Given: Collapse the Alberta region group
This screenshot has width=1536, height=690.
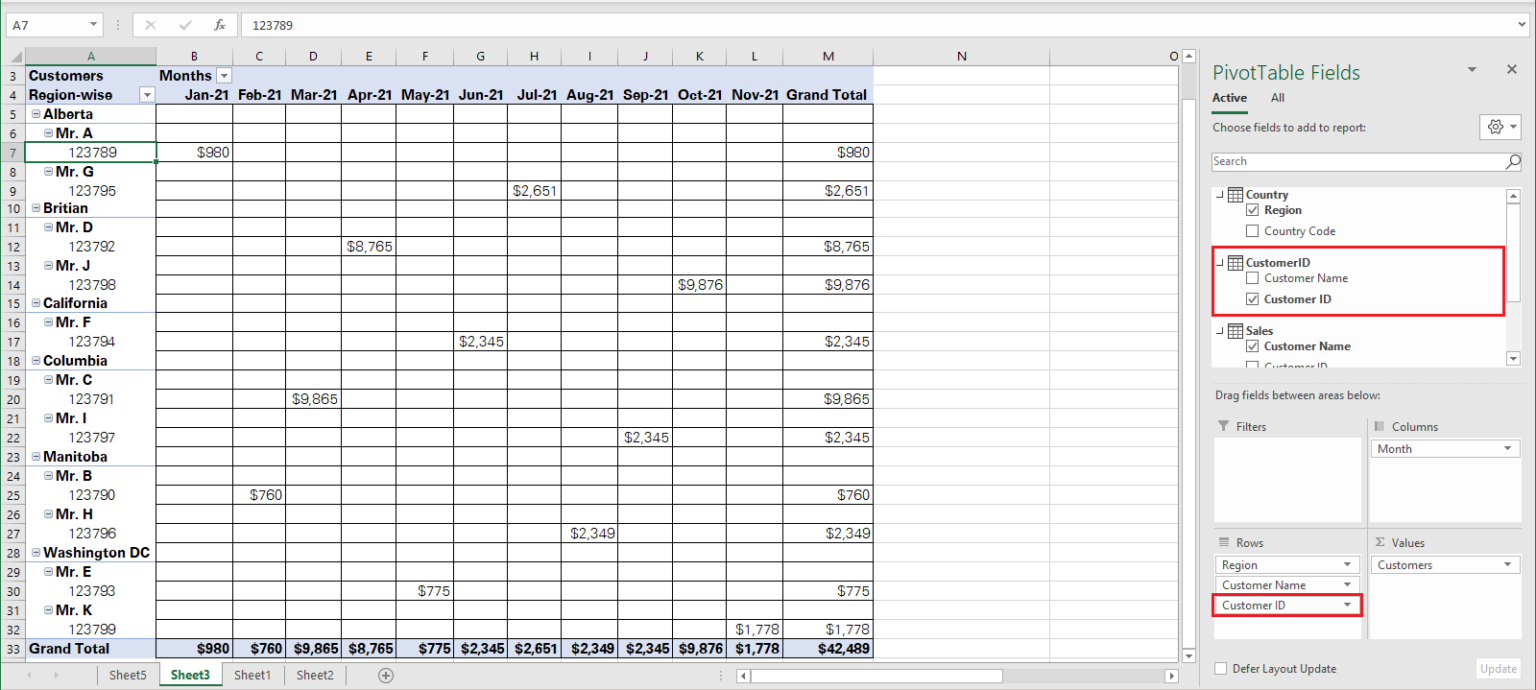Looking at the screenshot, I should pyautogui.click(x=33, y=113).
